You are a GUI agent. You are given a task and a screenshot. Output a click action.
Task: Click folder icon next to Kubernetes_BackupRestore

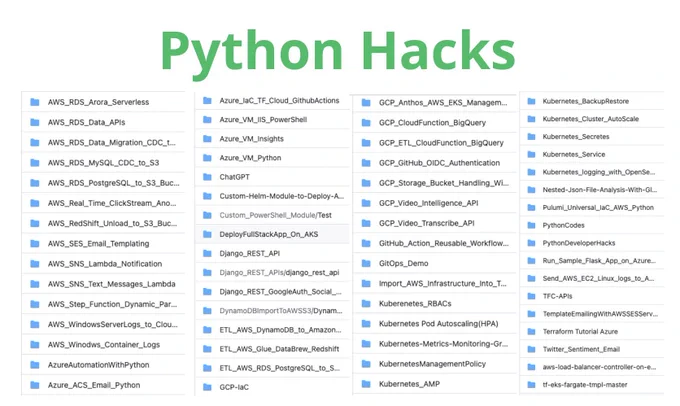click(x=531, y=101)
